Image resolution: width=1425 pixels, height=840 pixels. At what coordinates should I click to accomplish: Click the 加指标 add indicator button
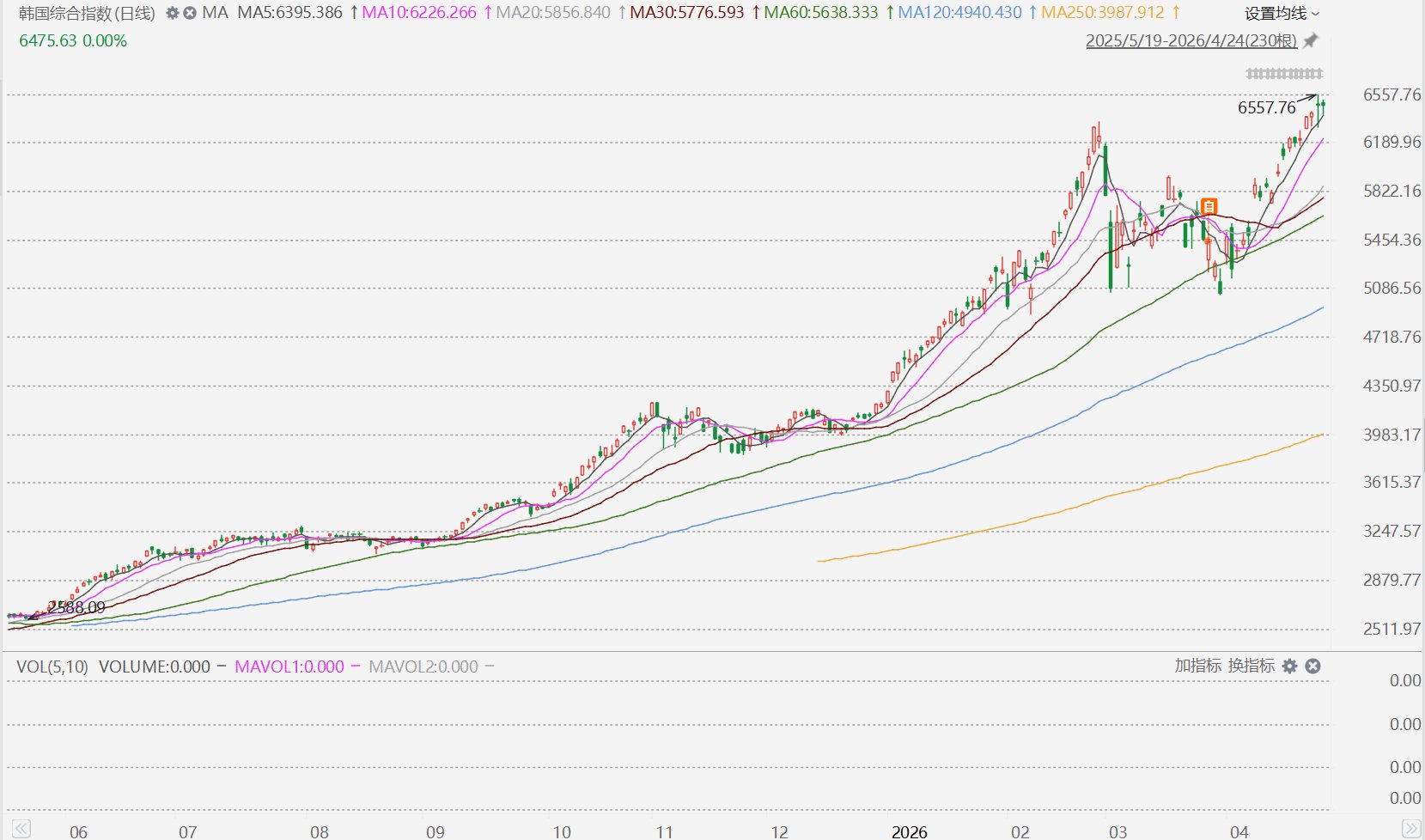pyautogui.click(x=1197, y=666)
